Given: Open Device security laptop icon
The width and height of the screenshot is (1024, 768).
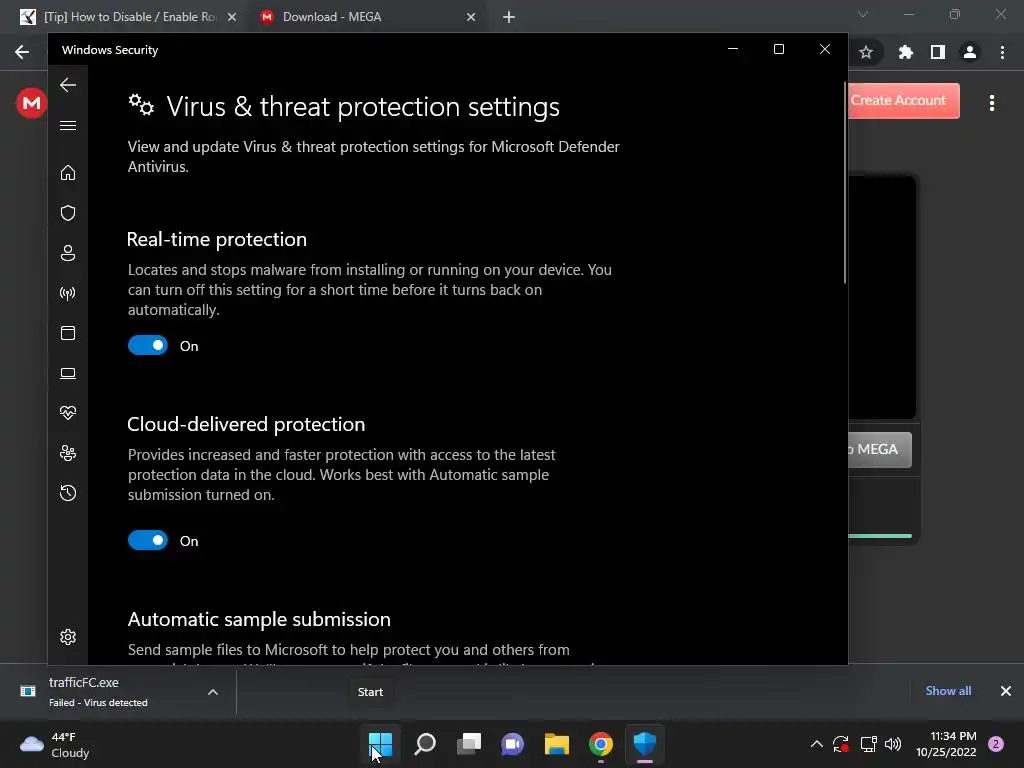Looking at the screenshot, I should pos(68,373).
